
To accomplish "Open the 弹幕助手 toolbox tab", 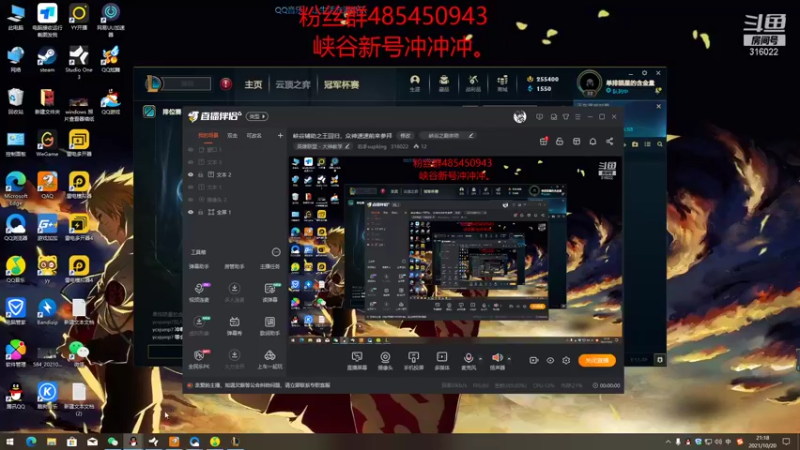I will (199, 266).
